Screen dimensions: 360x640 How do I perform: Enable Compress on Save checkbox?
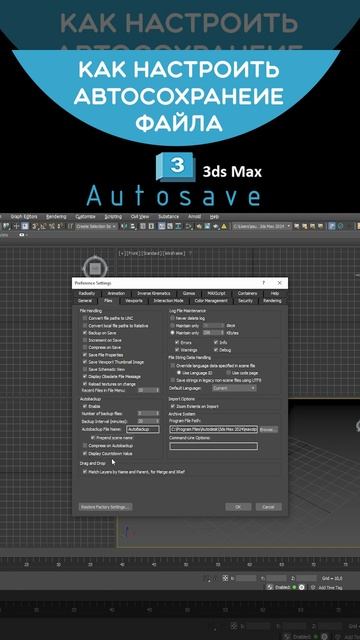(x=85, y=347)
